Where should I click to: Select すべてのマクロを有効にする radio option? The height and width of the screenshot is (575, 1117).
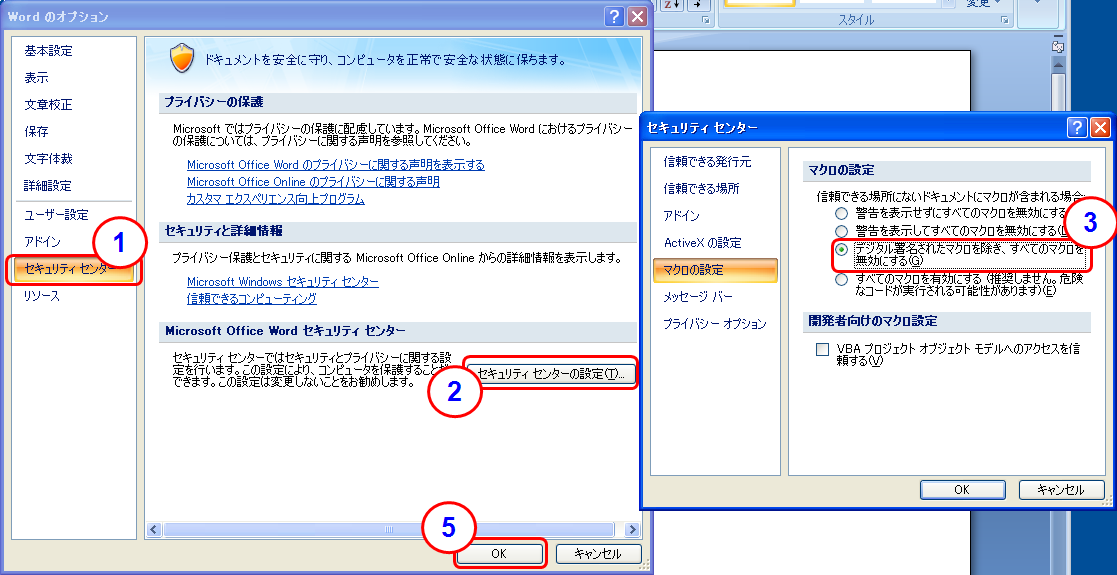[x=842, y=279]
